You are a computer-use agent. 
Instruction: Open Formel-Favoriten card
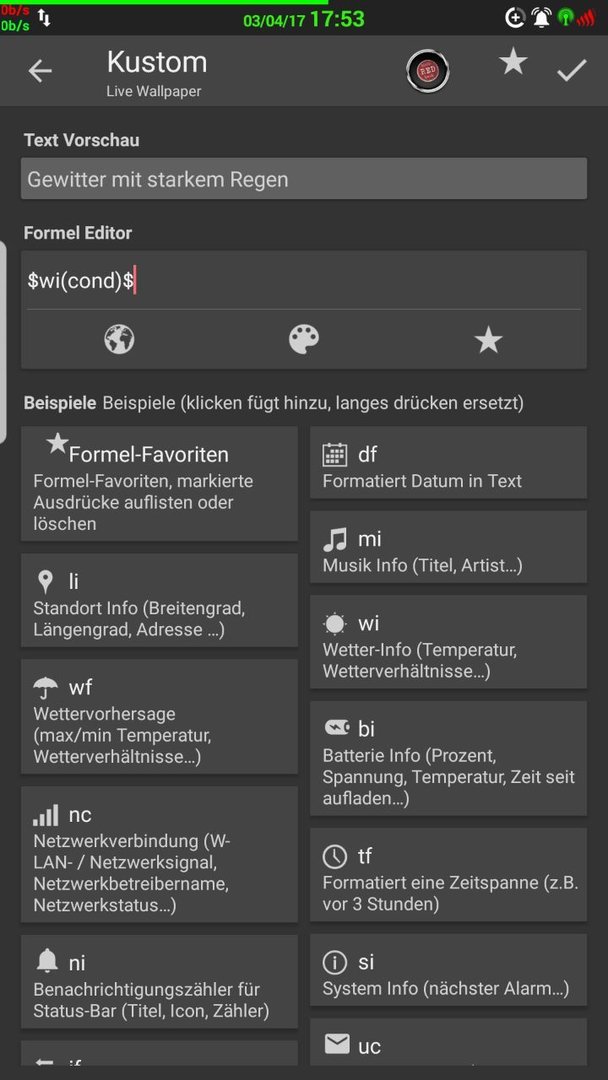(159, 484)
